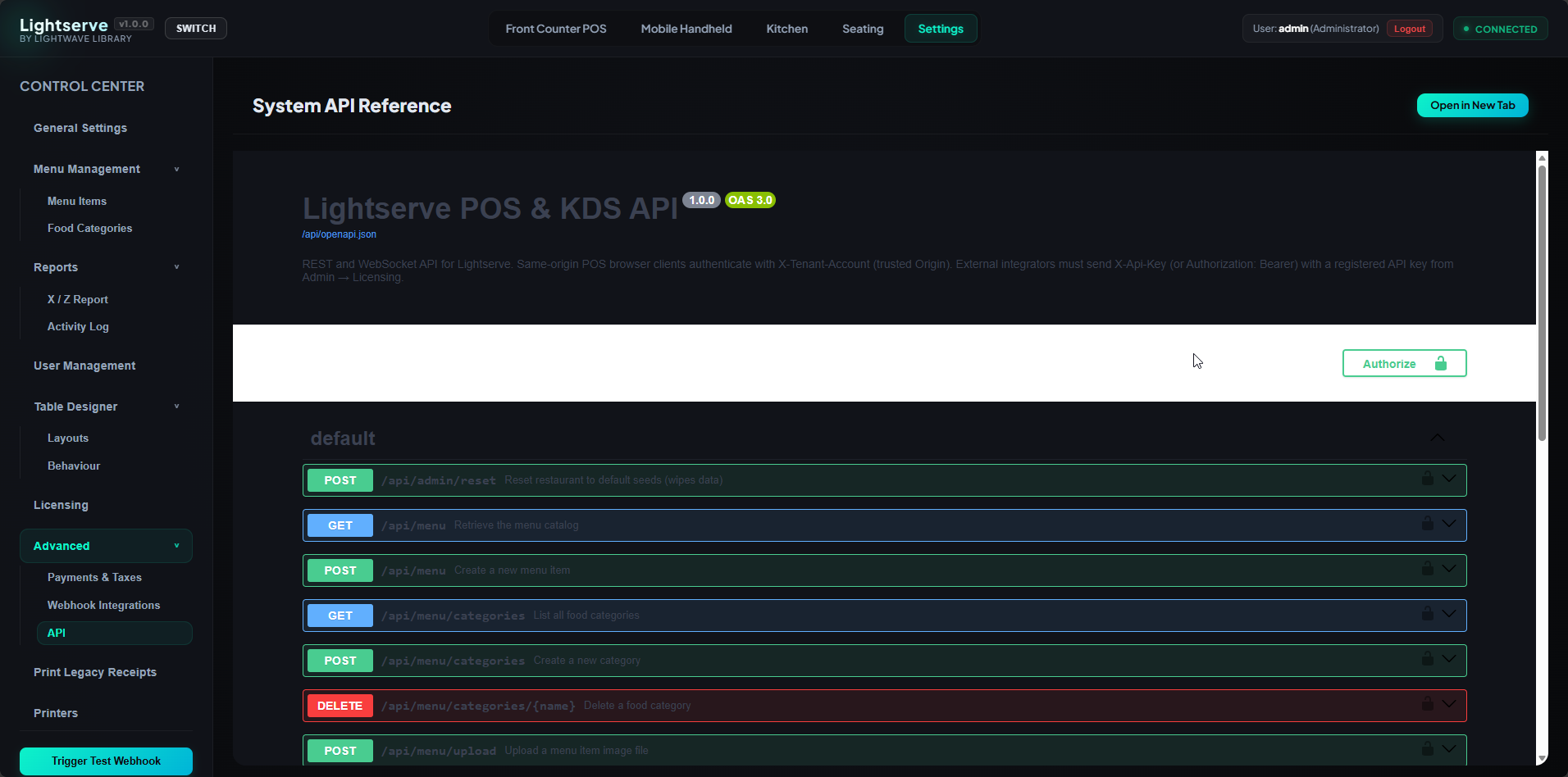The width and height of the screenshot is (1568, 777).
Task: Collapse the Table Designer sidebar group
Action: click(x=176, y=407)
